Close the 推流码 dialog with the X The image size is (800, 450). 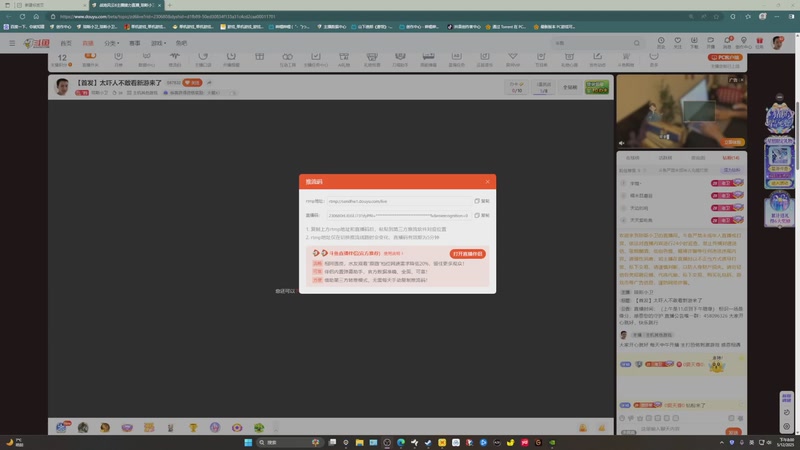pos(487,182)
